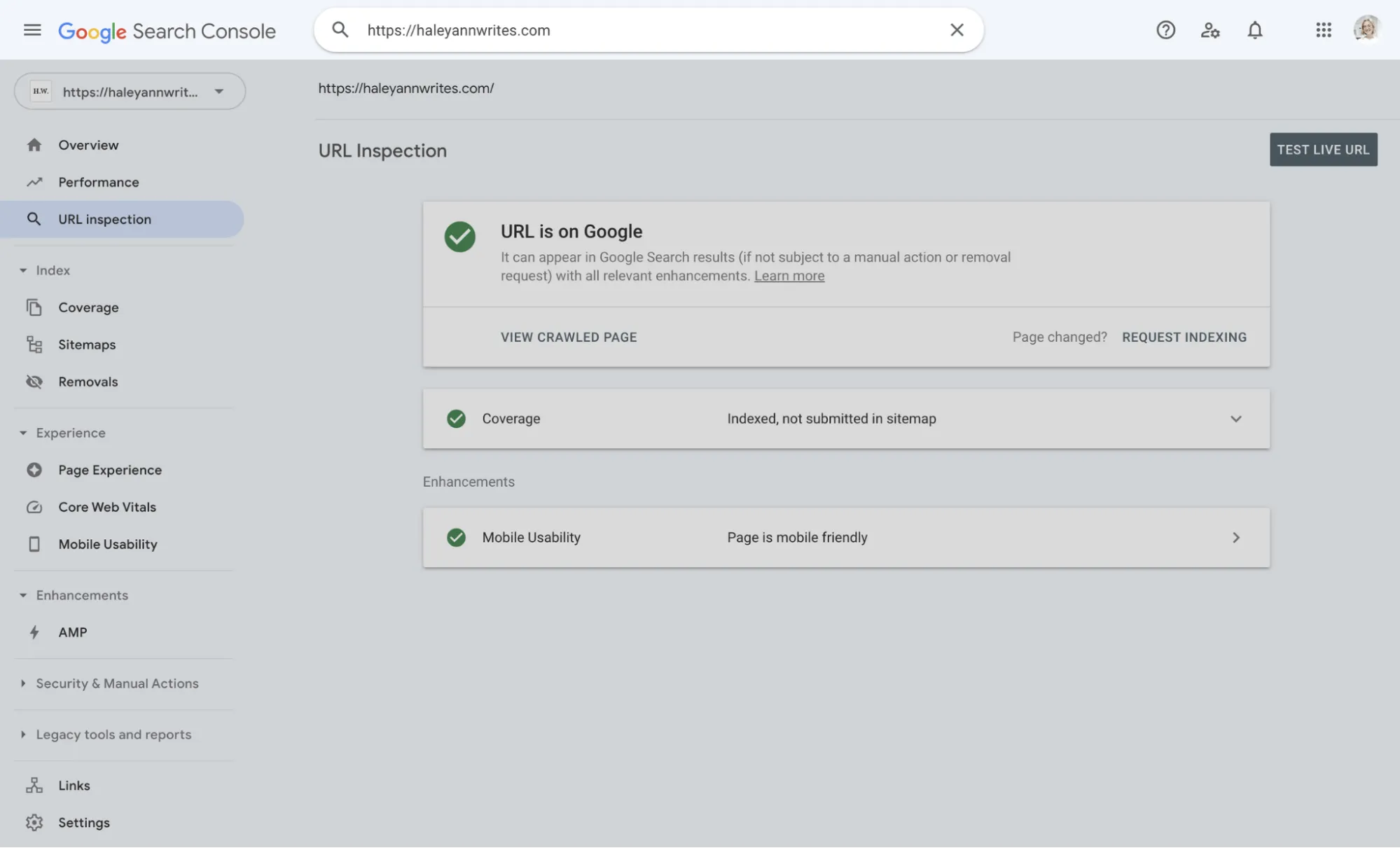
Task: Open the Google apps grid
Action: click(1323, 30)
